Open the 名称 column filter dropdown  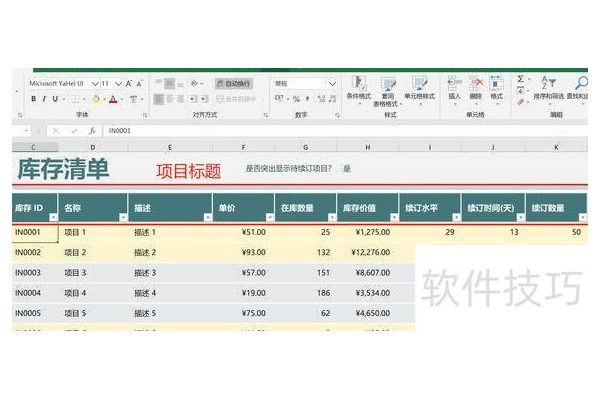pos(123,217)
